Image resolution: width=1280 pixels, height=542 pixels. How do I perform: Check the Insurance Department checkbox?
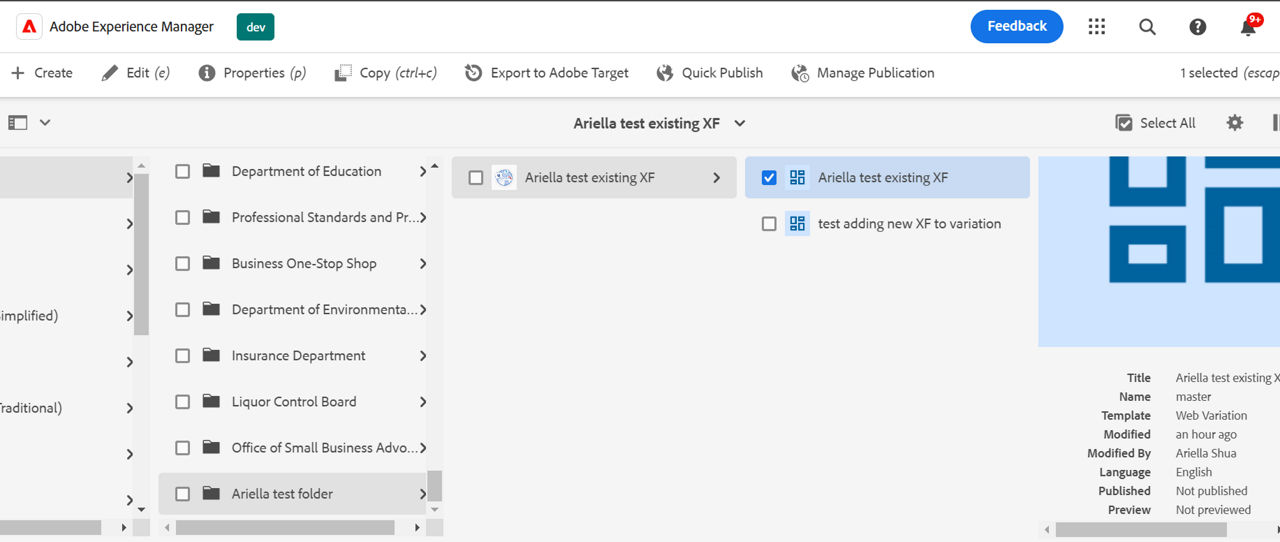pos(183,356)
